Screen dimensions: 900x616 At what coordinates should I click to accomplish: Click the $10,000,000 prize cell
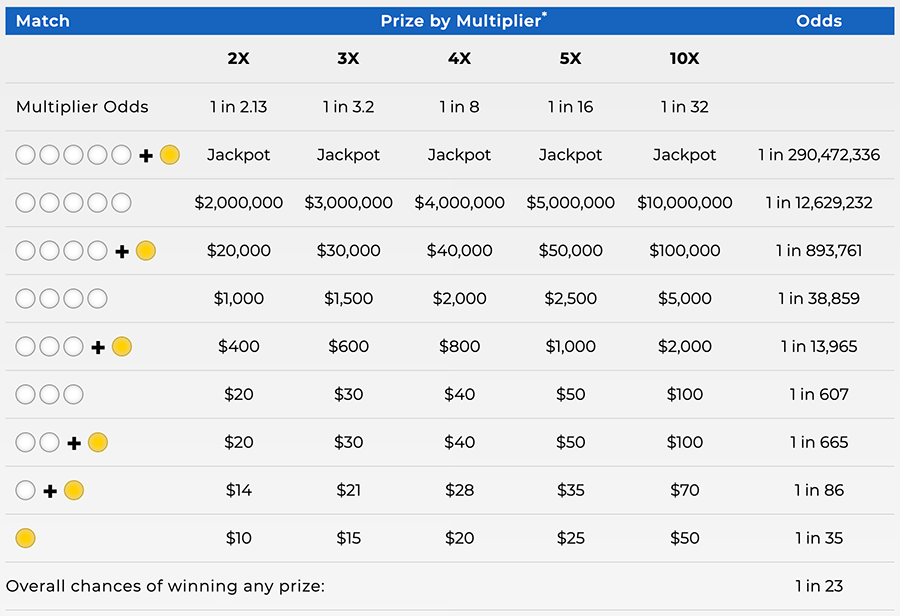tap(684, 203)
